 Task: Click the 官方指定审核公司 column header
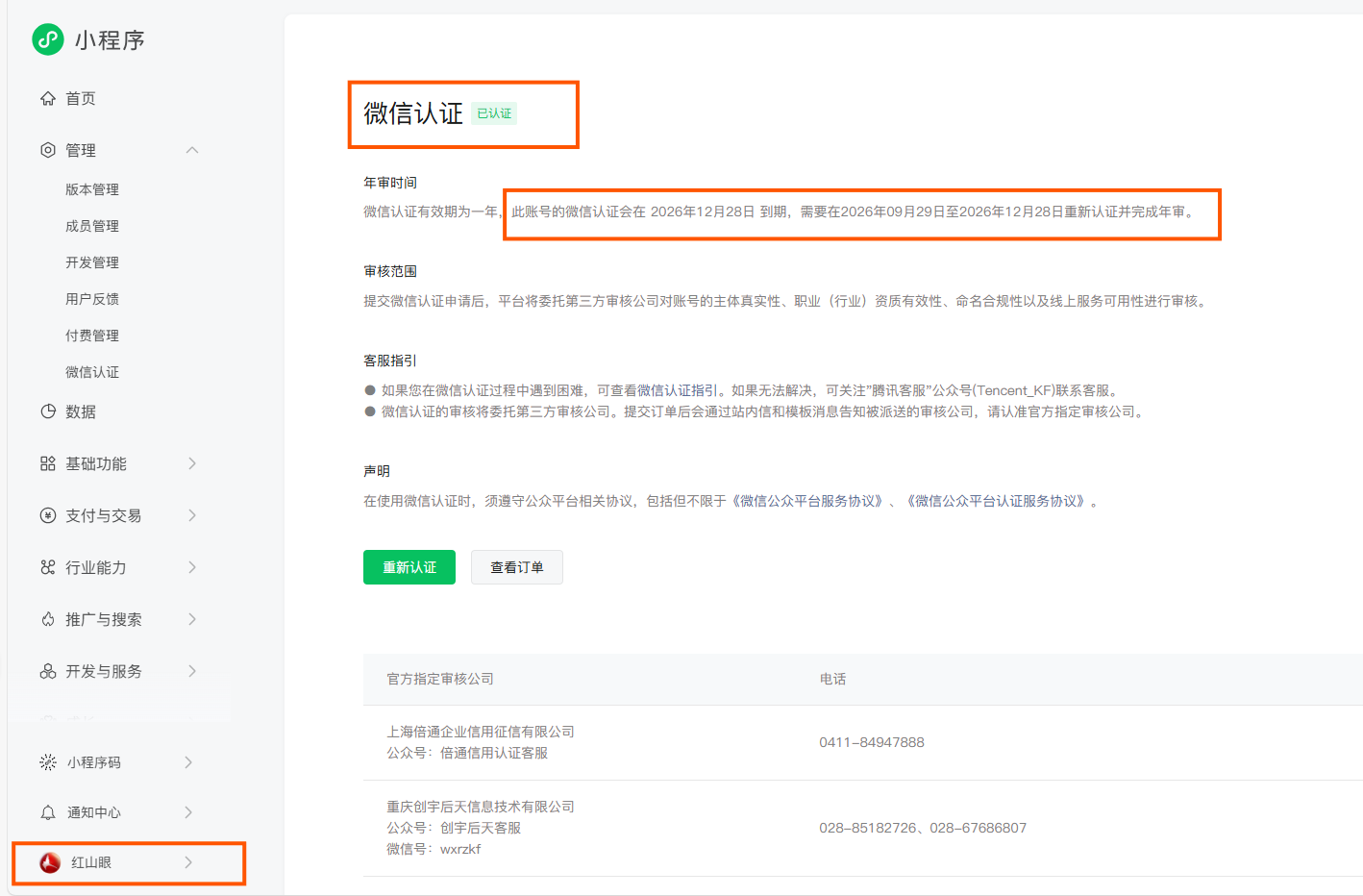click(x=440, y=679)
